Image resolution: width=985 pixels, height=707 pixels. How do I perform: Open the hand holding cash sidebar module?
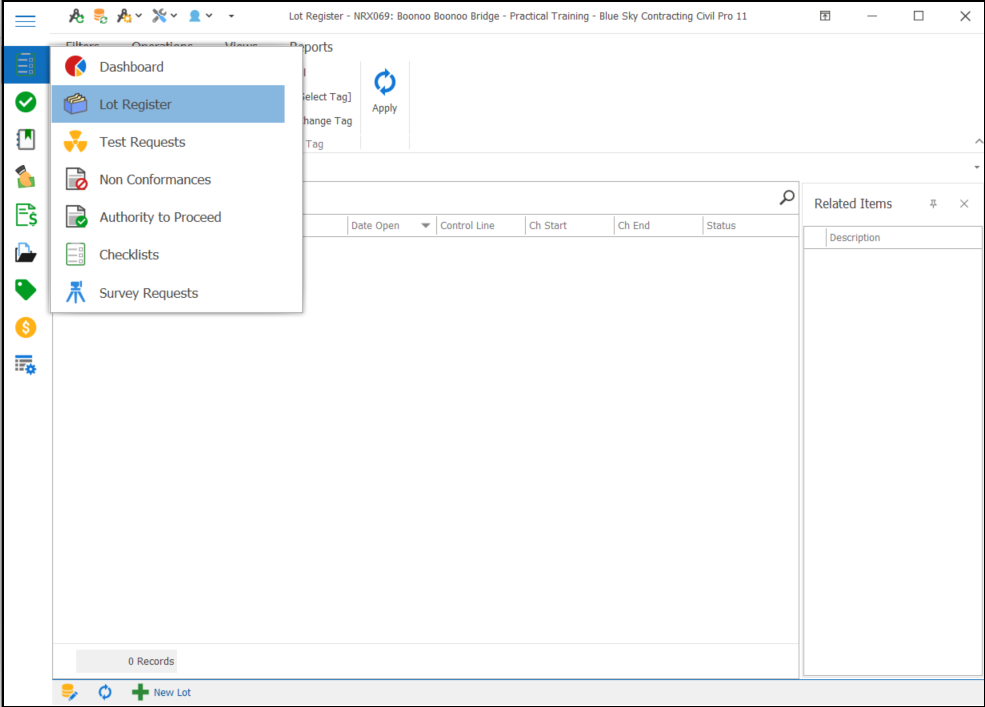tap(26, 177)
